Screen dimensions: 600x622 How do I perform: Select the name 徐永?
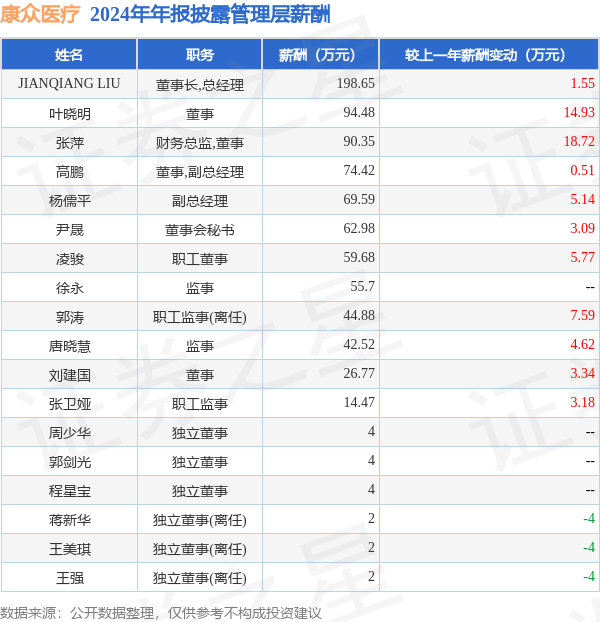[70, 288]
